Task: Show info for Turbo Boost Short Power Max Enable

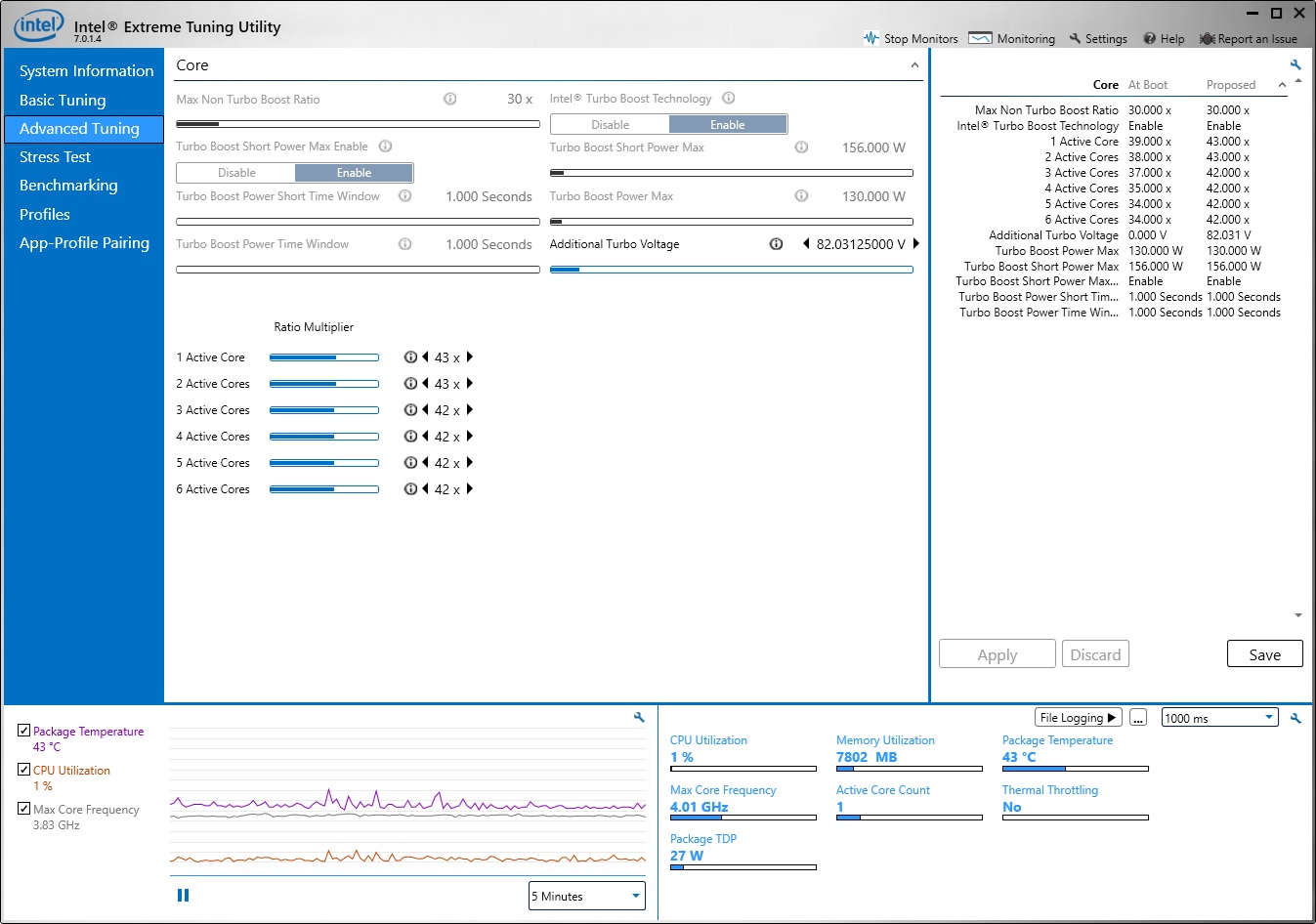Action: (x=386, y=147)
